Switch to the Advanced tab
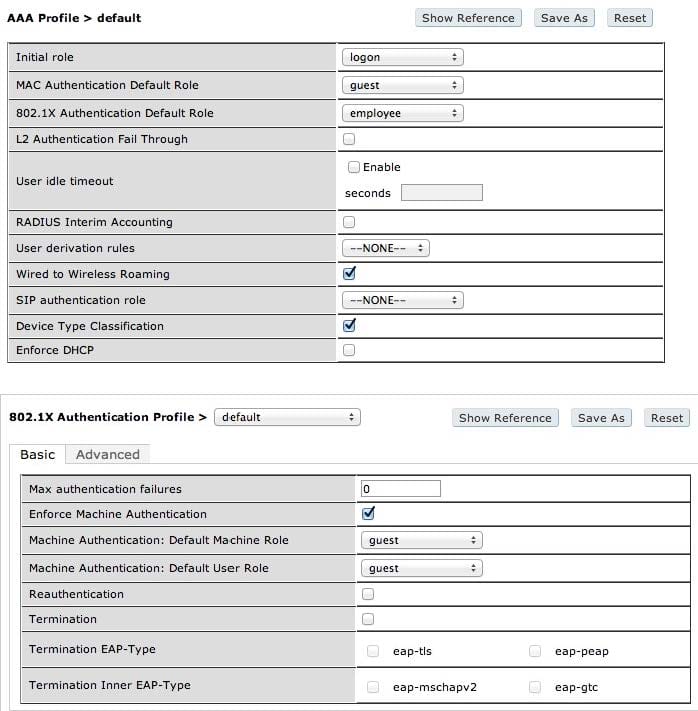 coord(107,454)
